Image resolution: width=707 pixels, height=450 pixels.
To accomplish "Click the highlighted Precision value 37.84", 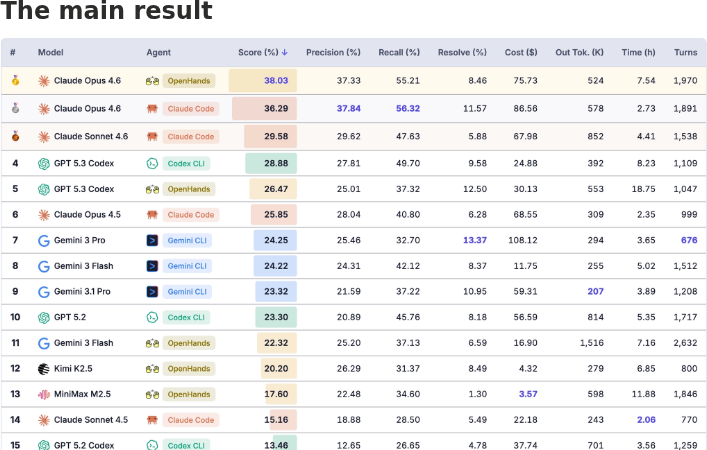I will [x=349, y=109].
